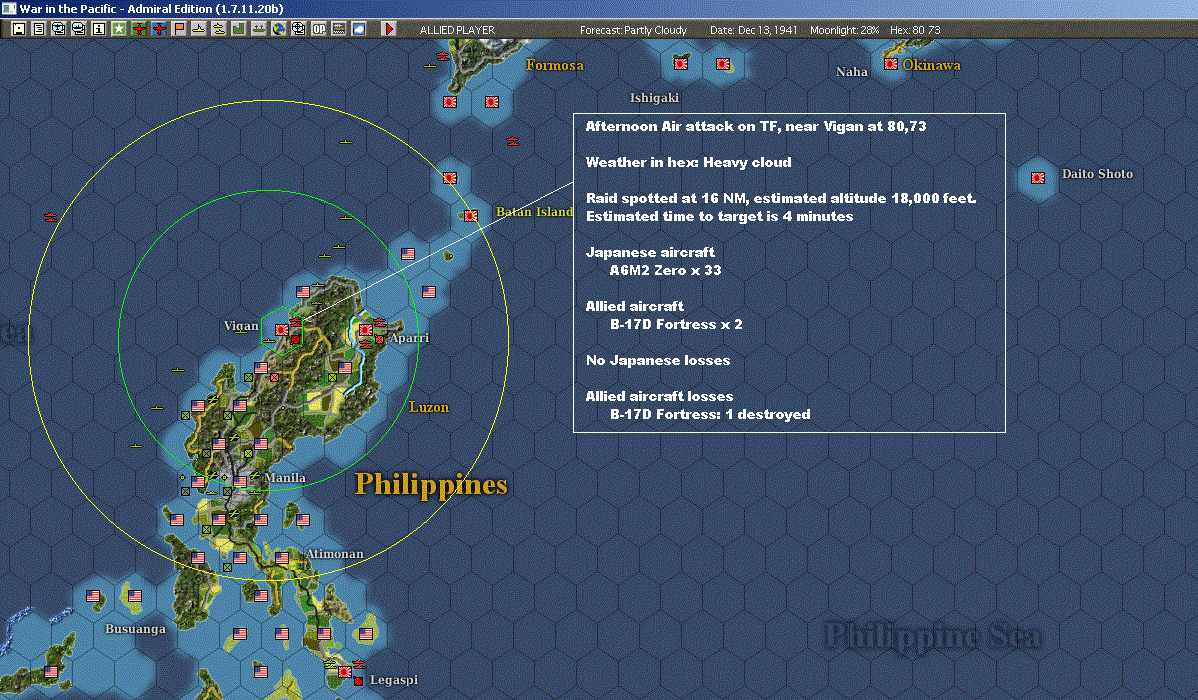Click the Busuanga island label
The width and height of the screenshot is (1198, 700).
(x=135, y=629)
